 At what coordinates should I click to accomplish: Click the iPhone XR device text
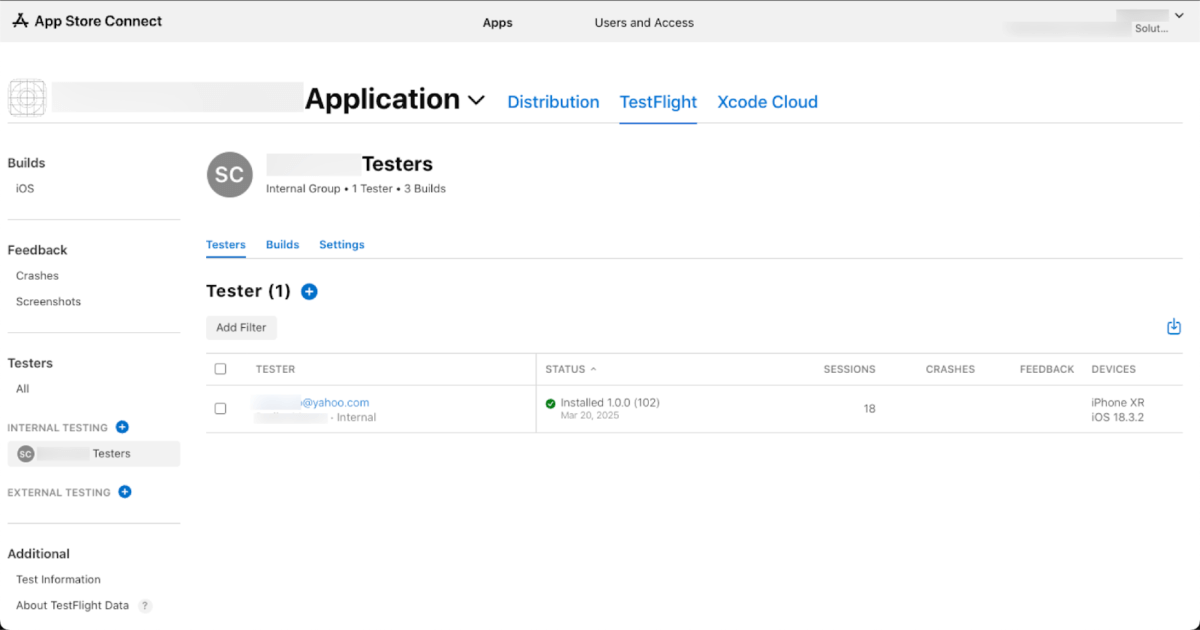[1118, 402]
